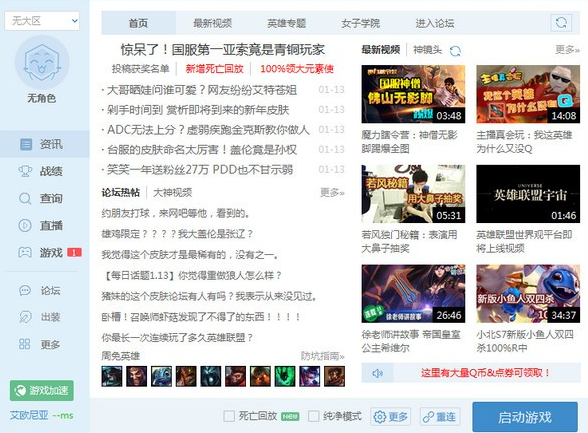Image resolution: width=588 pixels, height=433 pixels.
Task: Play the 新版小鱼人双四杀 thumbnail
Action: (528, 294)
